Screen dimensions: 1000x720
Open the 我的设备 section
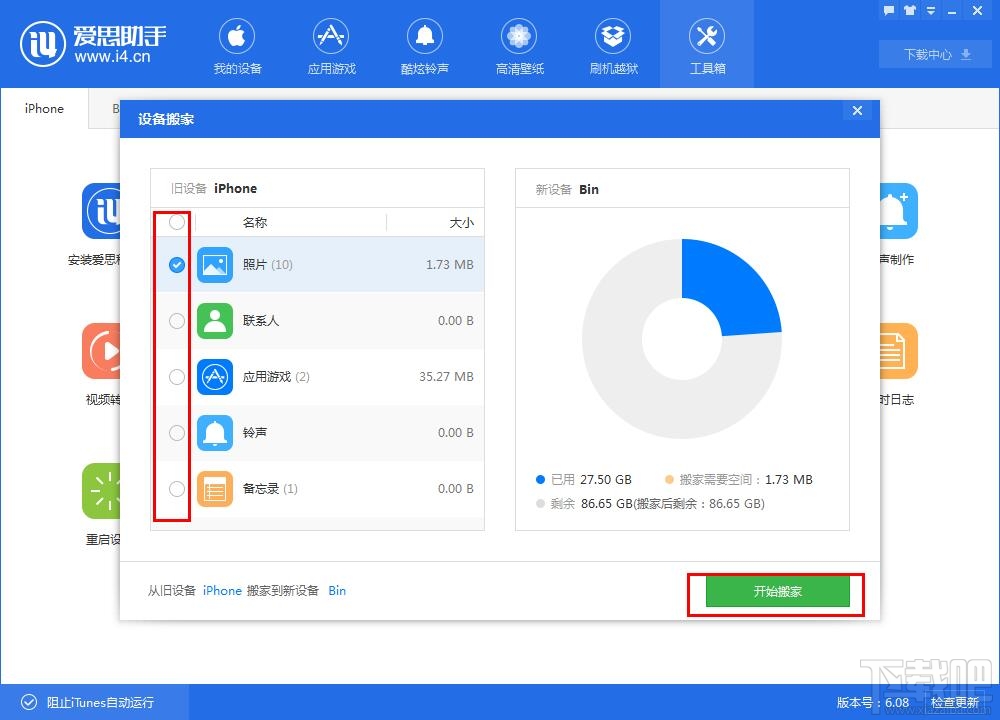pos(237,45)
